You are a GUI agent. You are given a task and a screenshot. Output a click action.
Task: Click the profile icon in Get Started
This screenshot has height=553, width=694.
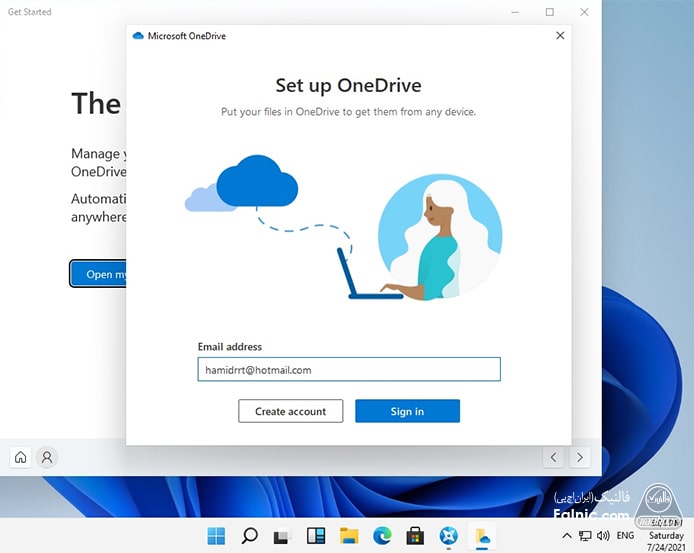click(x=46, y=457)
